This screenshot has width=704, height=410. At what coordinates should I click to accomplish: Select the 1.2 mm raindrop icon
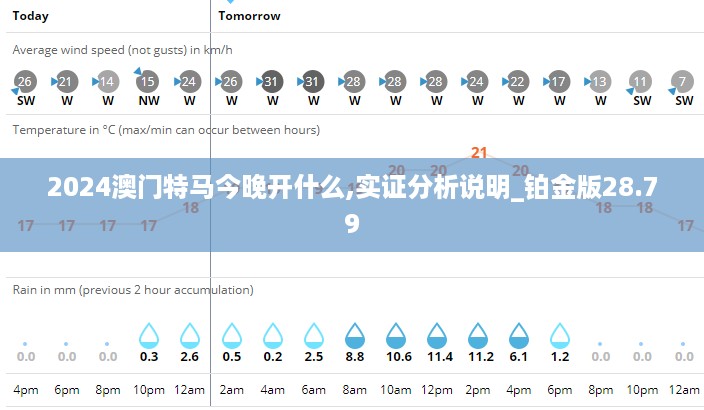point(560,335)
